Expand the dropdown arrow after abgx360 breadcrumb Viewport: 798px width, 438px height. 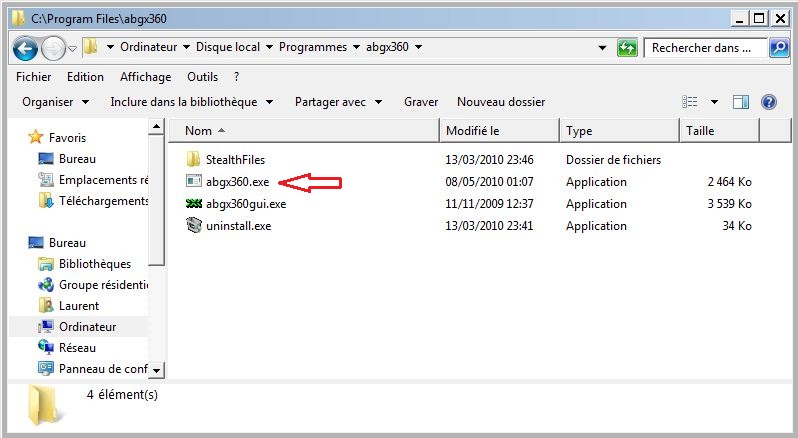click(418, 47)
